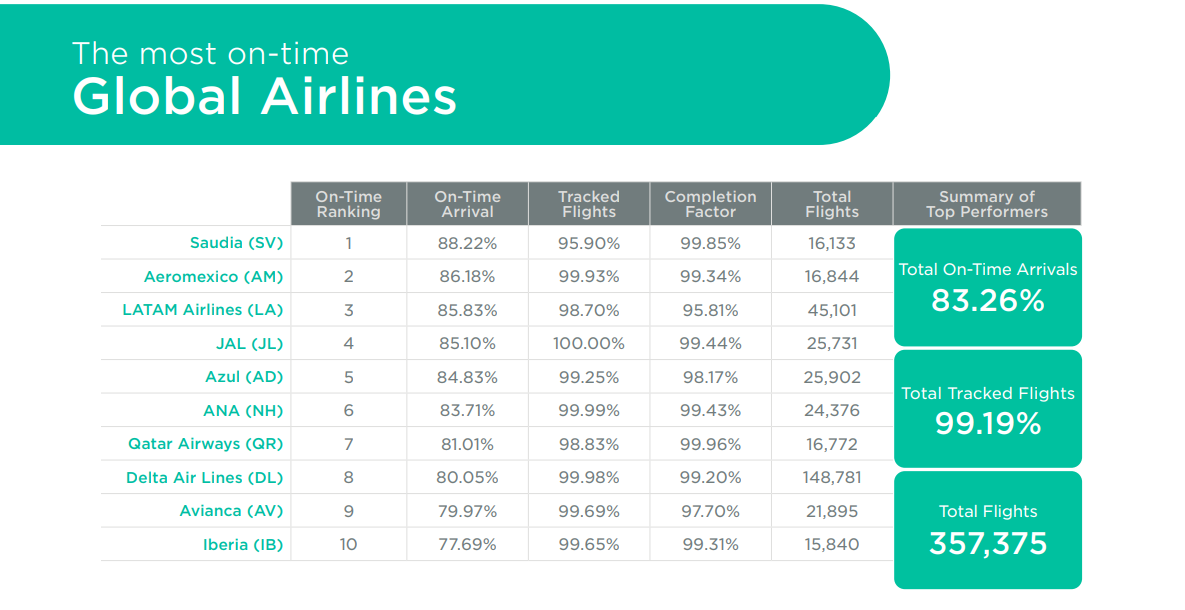Viewport: 1185px width, 610px height.
Task: Click the ANA (NH) airline name
Action: coord(243,410)
